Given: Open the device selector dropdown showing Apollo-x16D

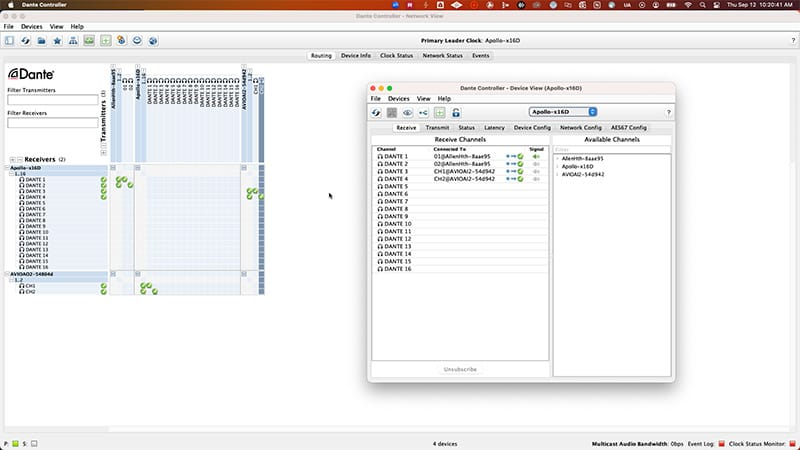Looking at the screenshot, I should pos(562,112).
